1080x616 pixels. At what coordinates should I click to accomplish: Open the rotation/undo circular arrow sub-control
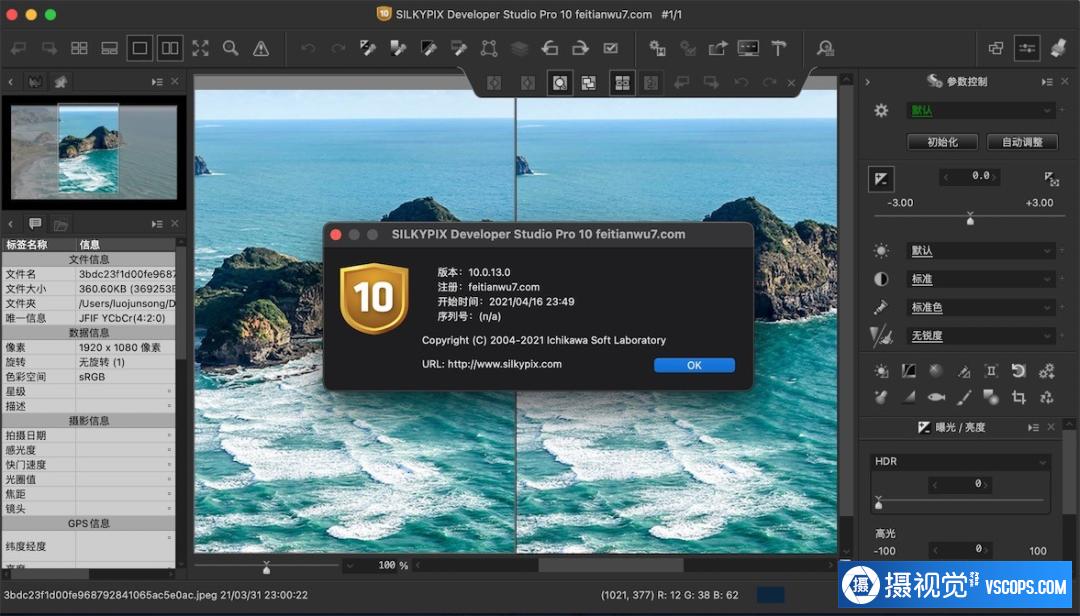tap(1019, 371)
